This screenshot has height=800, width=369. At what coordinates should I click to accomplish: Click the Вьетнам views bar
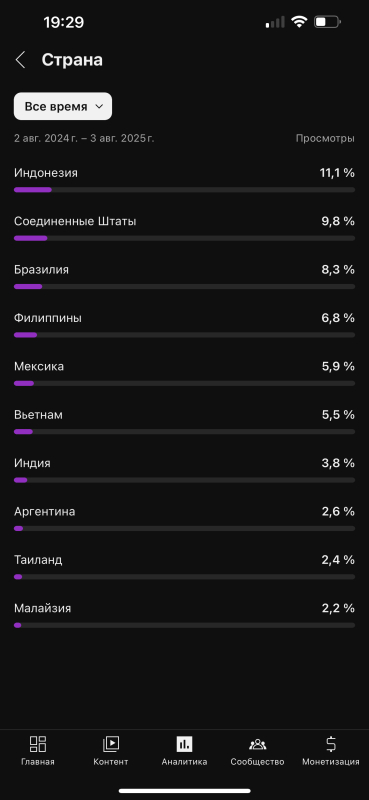tap(184, 432)
